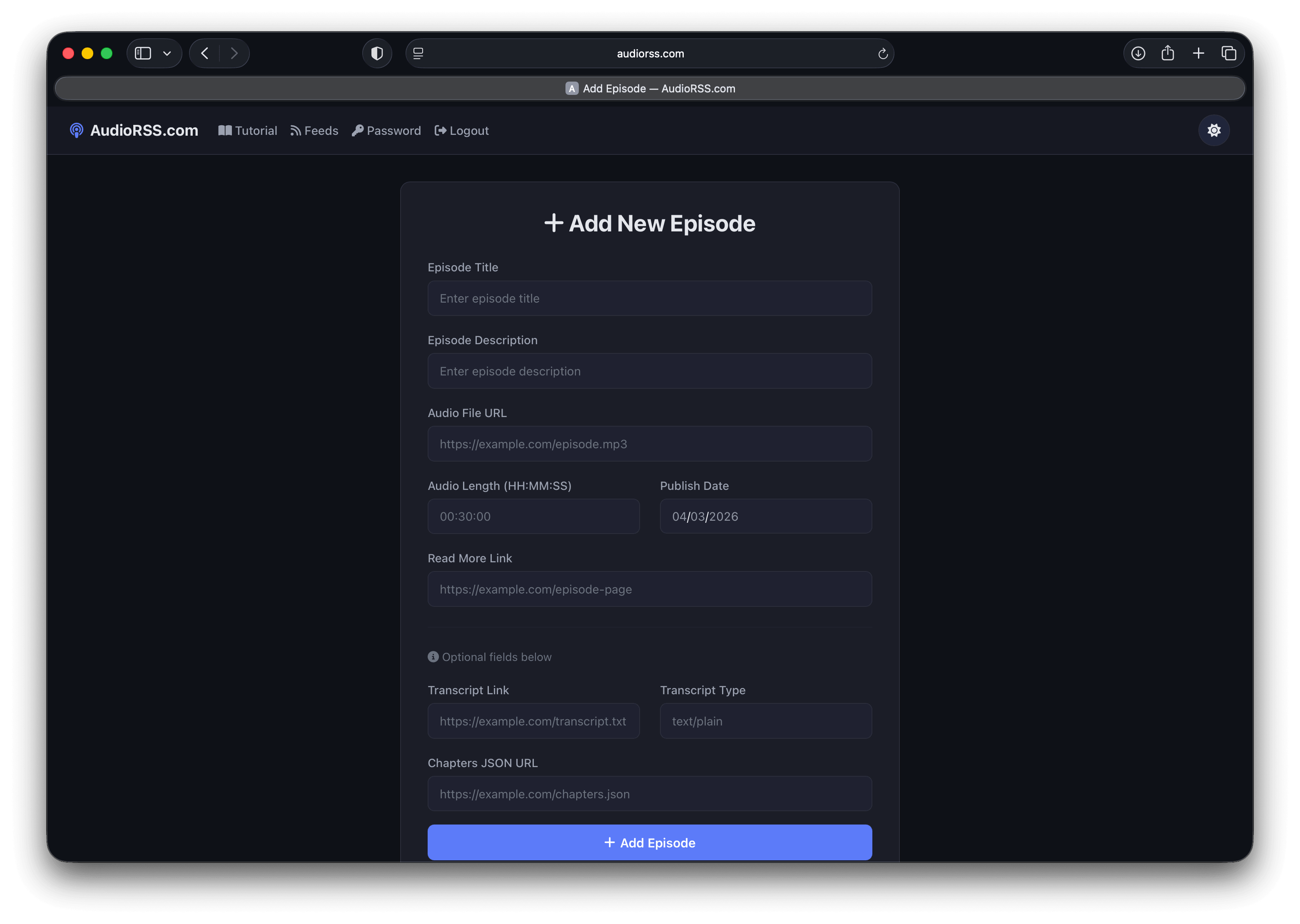Click the Logout link

pyautogui.click(x=468, y=130)
